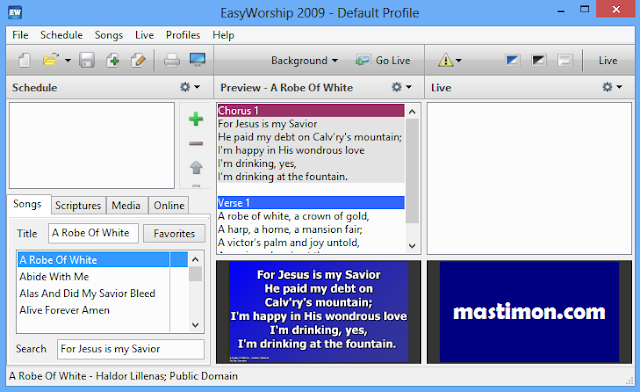Viewport: 640px width, 392px height.
Task: Open the Live panel gear options
Action: 613,87
